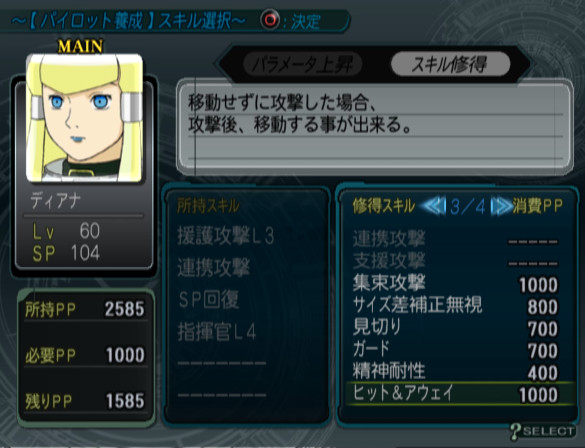Choose the 見切り skill row
Image resolution: width=585 pixels, height=448 pixels.
click(455, 328)
